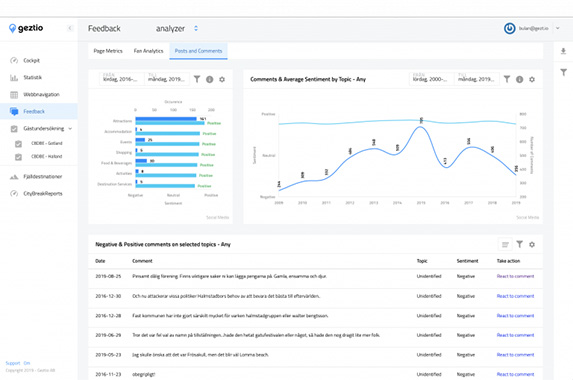
Task: Open the from date field in the occurrence chart
Action: [x=122, y=79]
